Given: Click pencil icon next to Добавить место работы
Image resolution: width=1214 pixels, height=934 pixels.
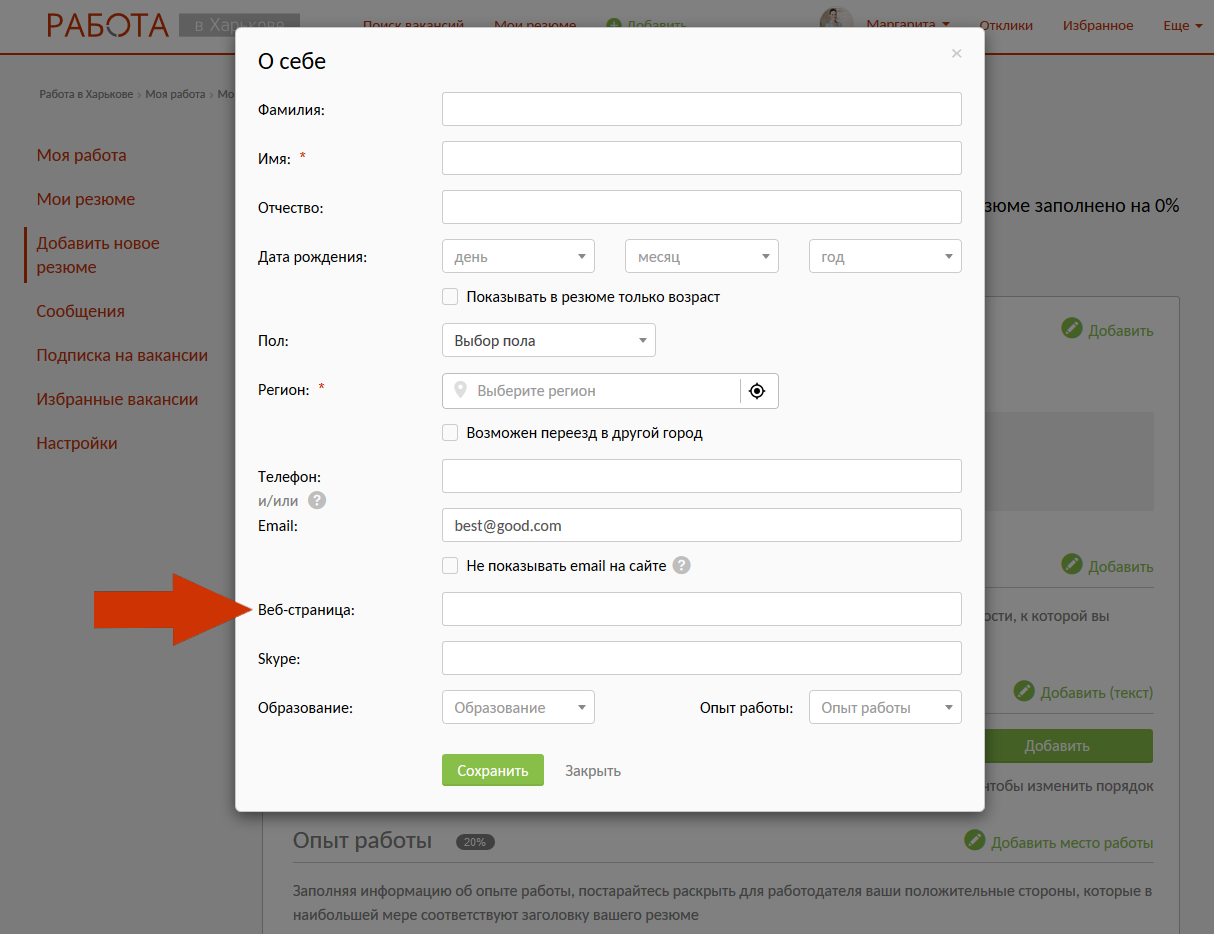Looking at the screenshot, I should (974, 841).
